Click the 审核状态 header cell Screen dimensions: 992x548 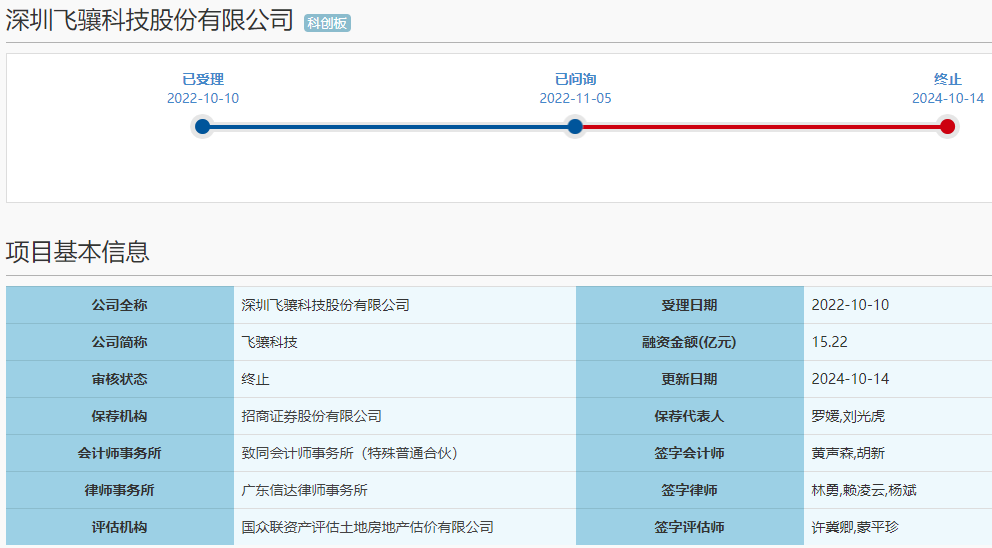(x=120, y=379)
